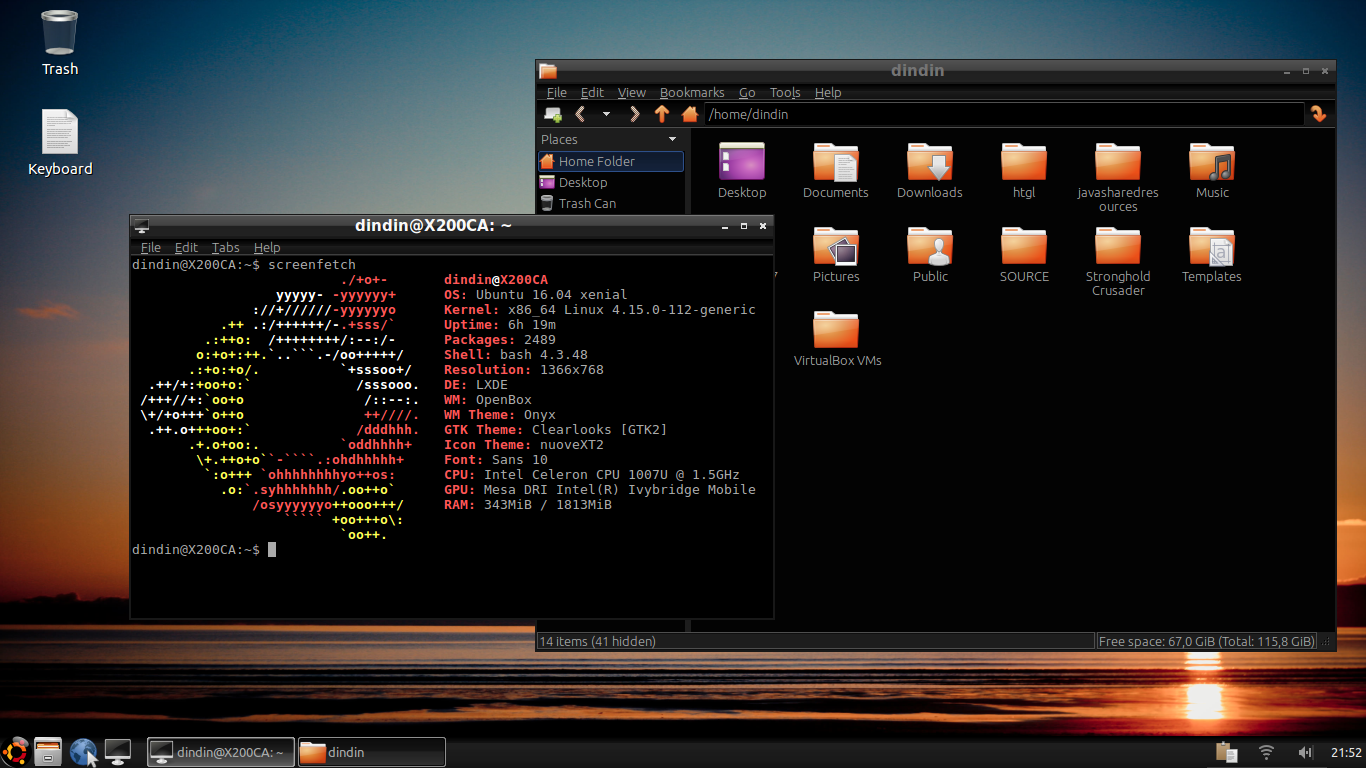Select Trash Can in Places sidebar

(x=611, y=203)
